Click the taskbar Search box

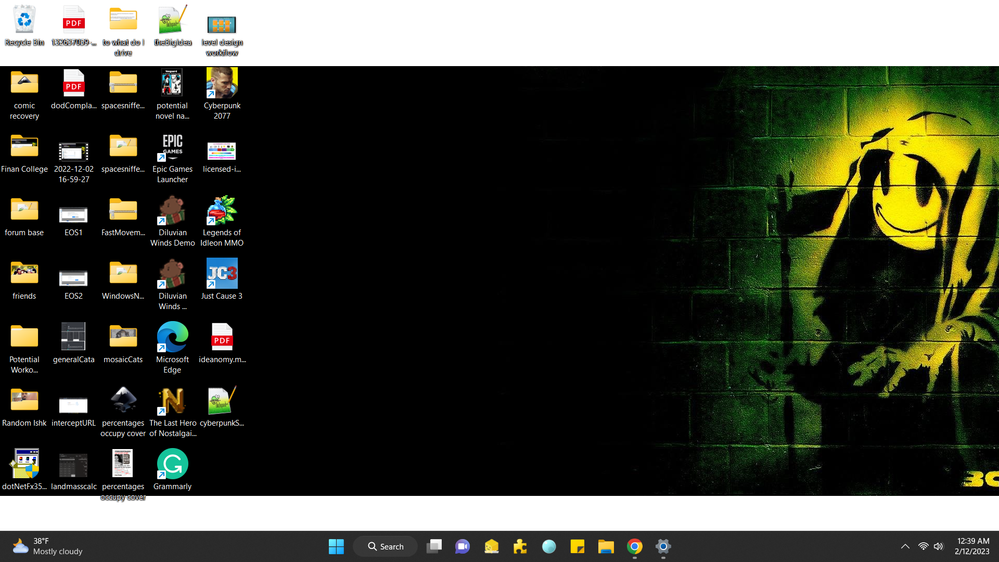386,546
